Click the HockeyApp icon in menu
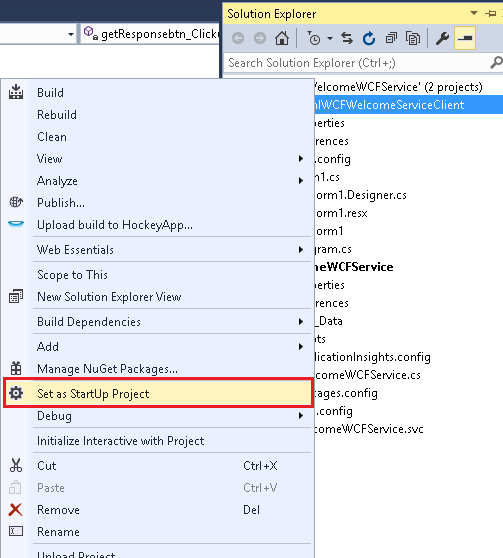Screen dimensions: 503x558 pyautogui.click(x=16, y=223)
